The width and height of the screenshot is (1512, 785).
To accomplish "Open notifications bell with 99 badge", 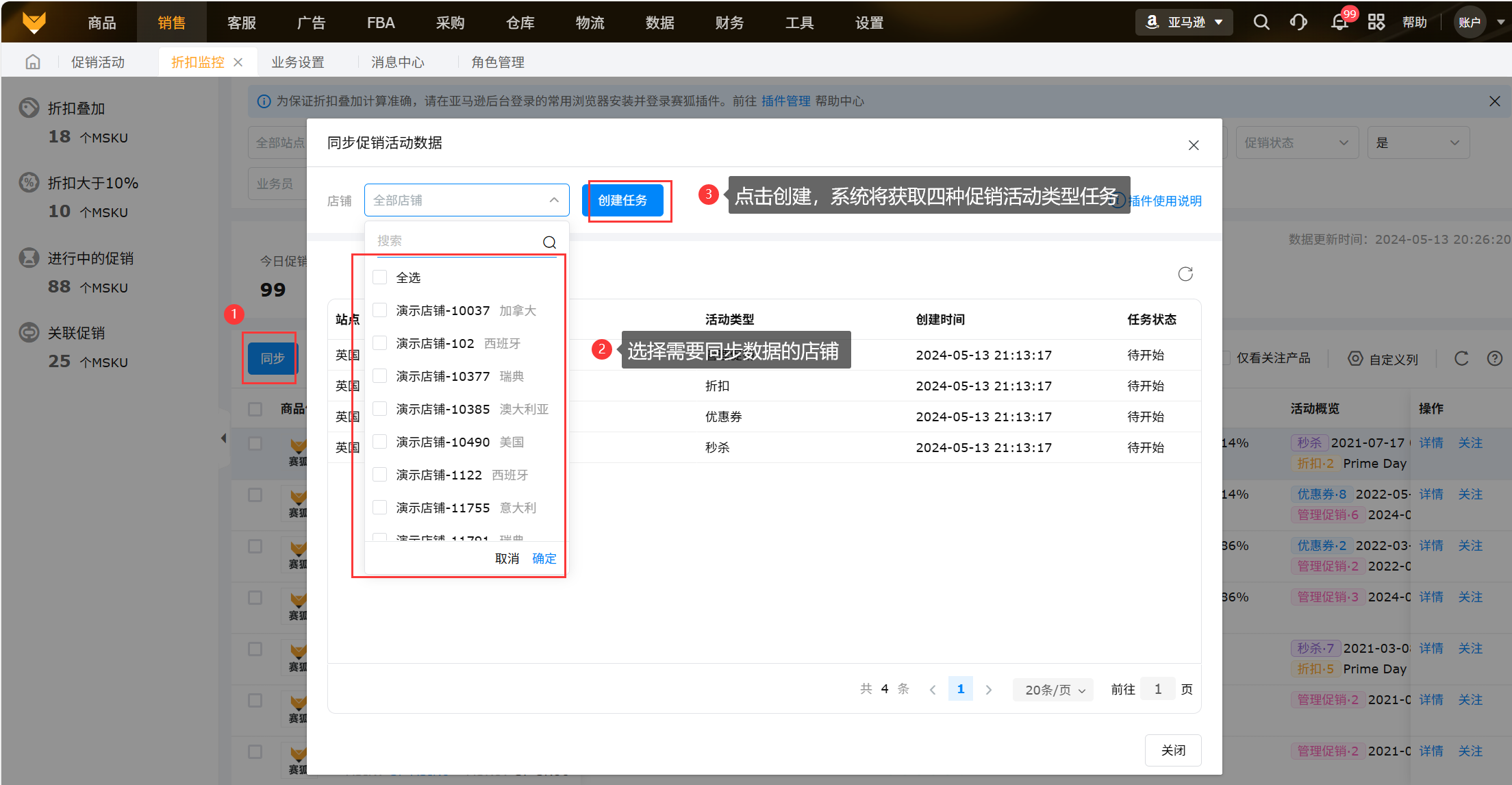I will coord(1339,23).
